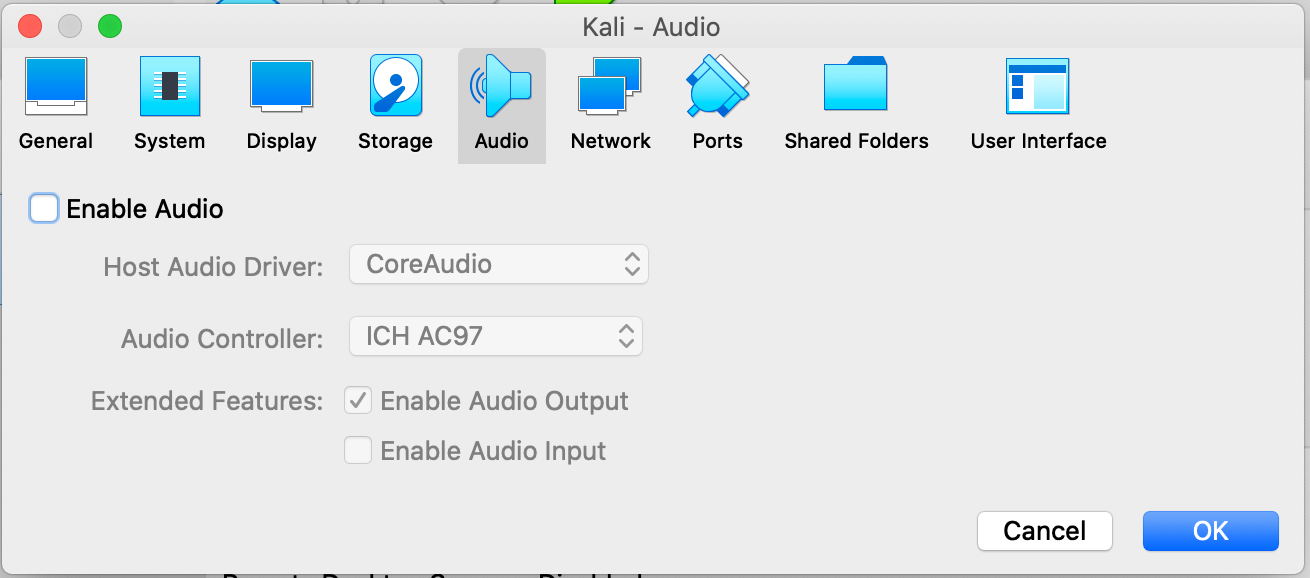Open the Ports connector icon
This screenshot has height=578, width=1310.
pyautogui.click(x=717, y=87)
